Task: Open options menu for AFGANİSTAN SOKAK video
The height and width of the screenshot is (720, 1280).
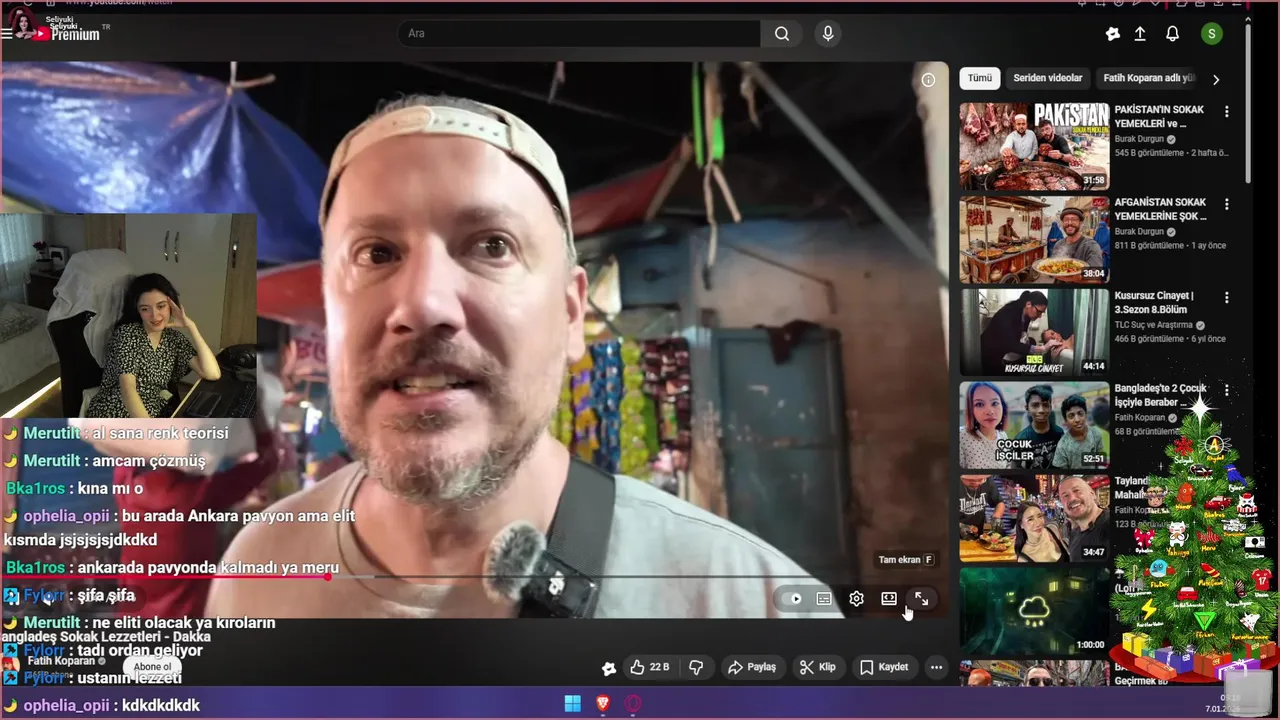Action: [1227, 205]
